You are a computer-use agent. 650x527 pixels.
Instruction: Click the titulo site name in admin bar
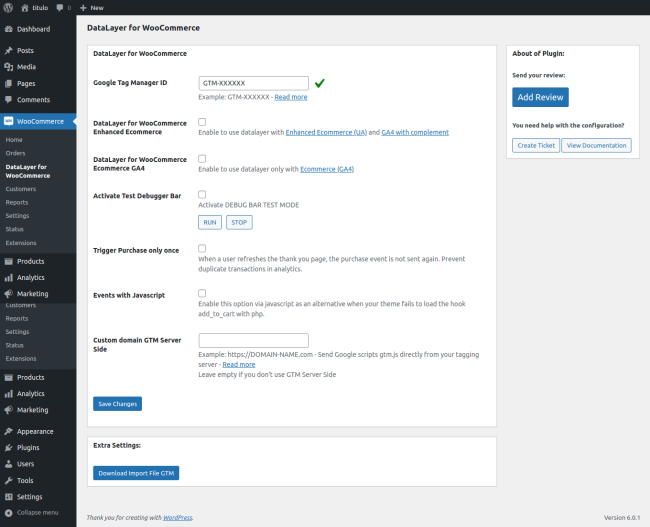pos(40,7)
